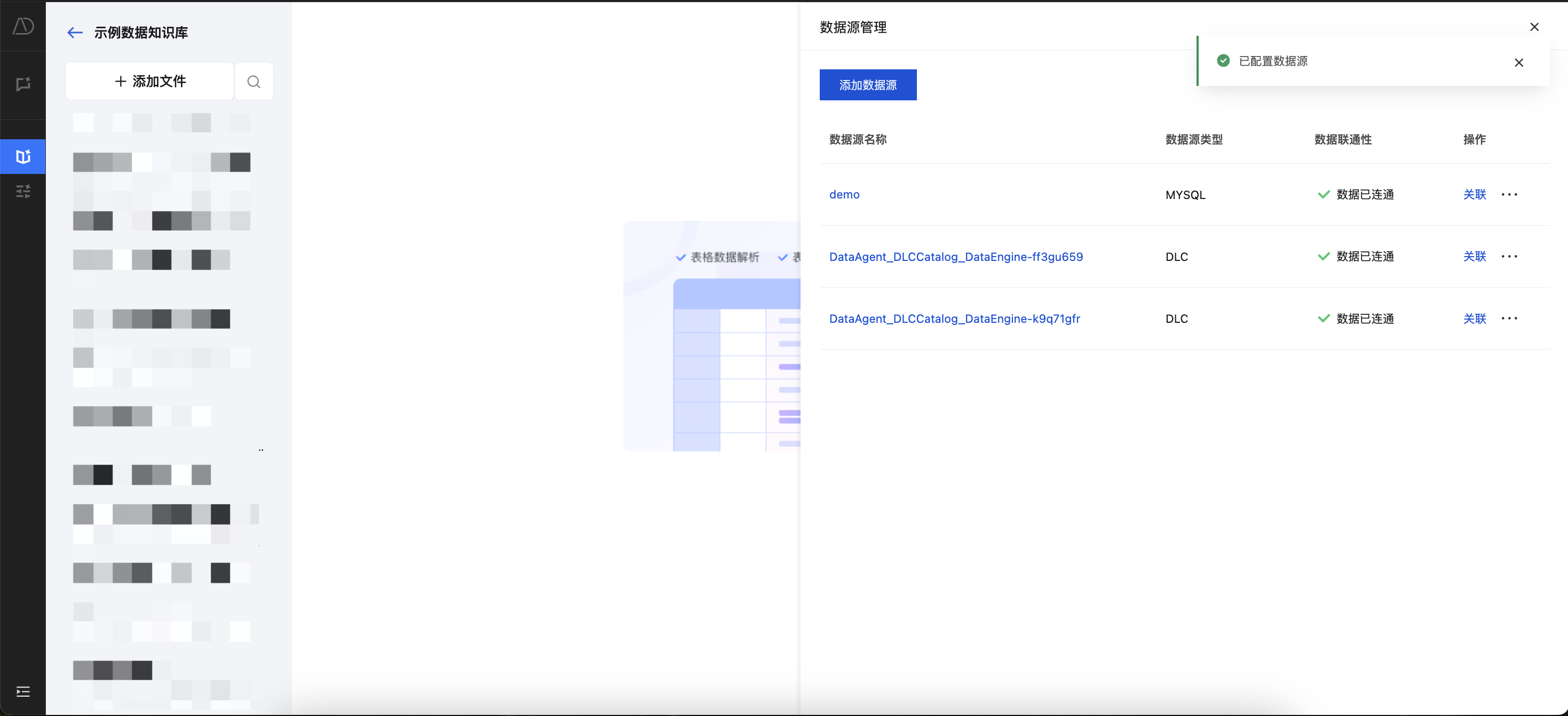Click the app logo in sidebar

tap(23, 26)
